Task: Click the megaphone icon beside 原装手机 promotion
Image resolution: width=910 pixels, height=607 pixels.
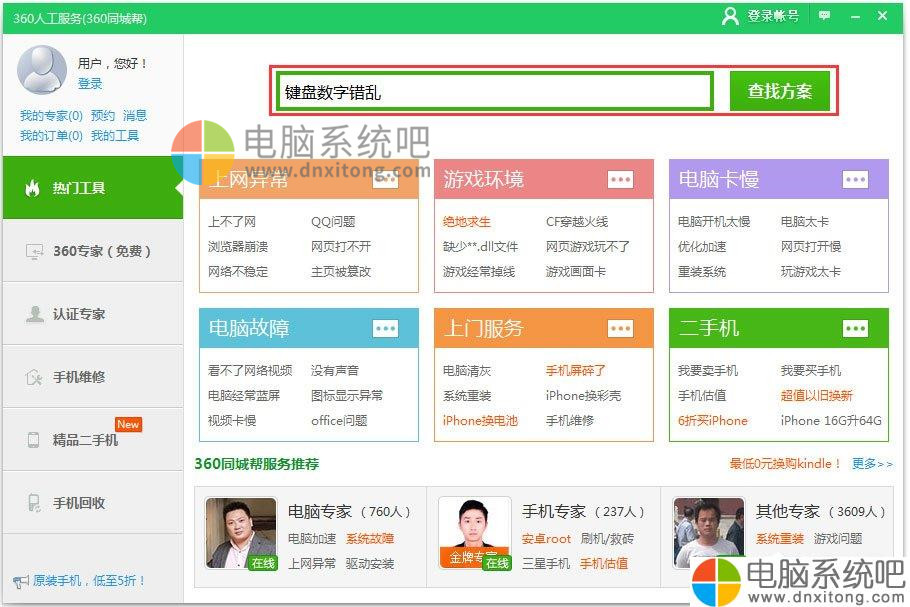Action: tap(21, 581)
